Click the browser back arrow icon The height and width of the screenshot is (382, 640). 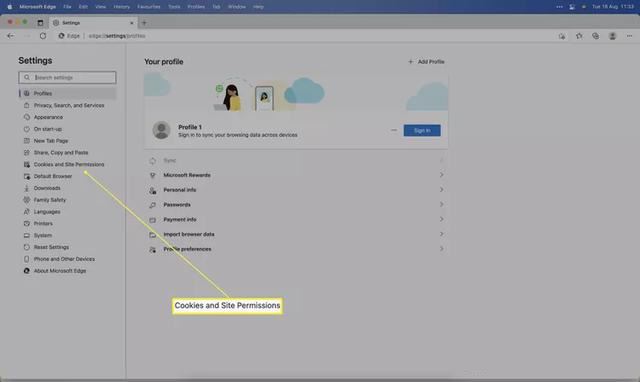pos(11,36)
